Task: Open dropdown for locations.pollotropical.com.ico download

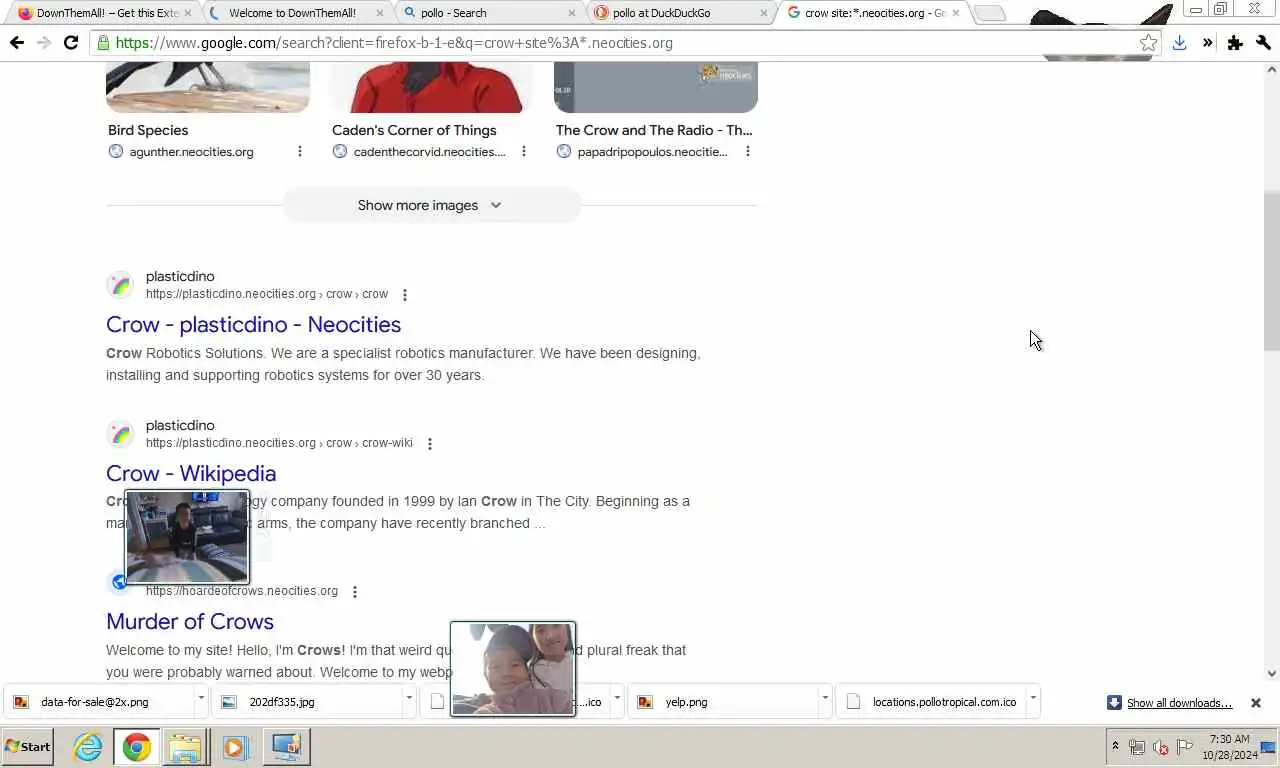Action: pos(1033,697)
